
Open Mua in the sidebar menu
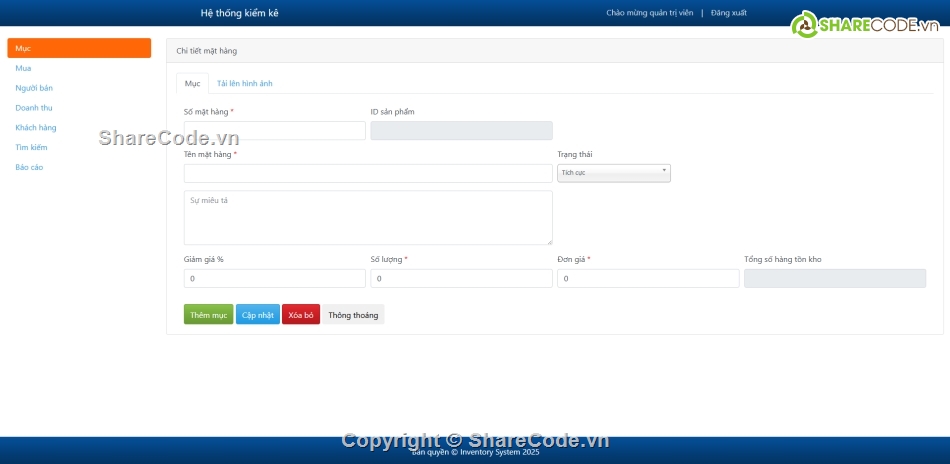tap(23, 68)
